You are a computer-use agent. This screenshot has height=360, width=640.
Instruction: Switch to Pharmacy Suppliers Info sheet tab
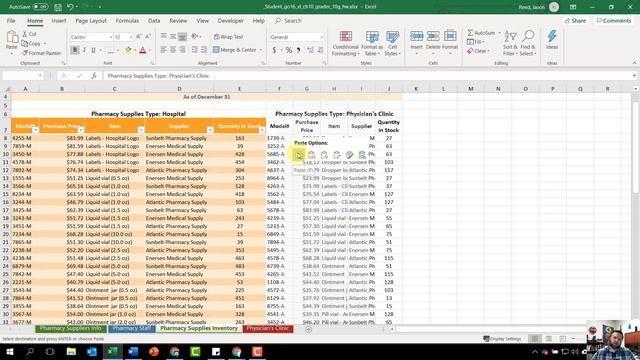pos(71,329)
